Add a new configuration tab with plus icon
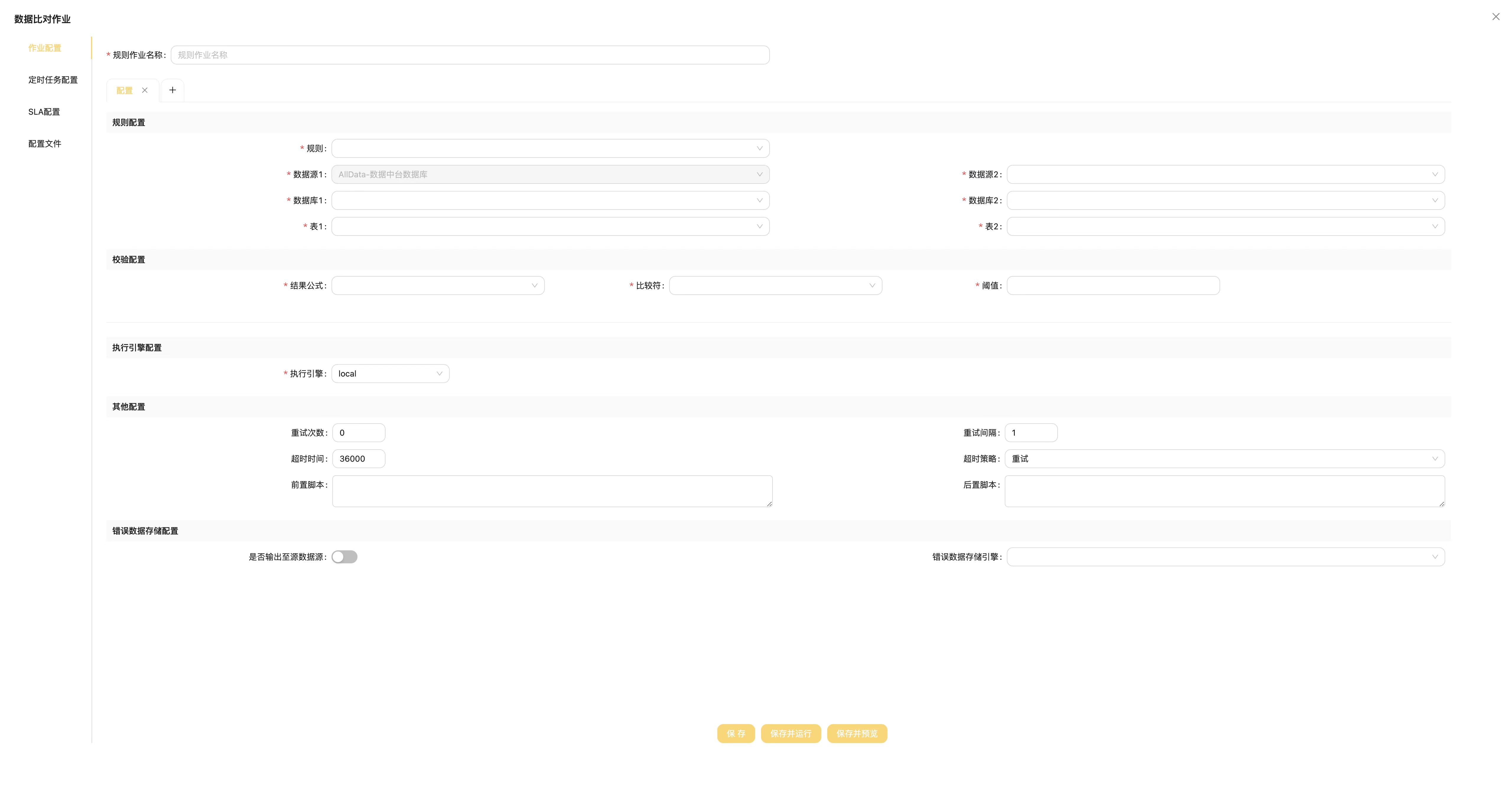The height and width of the screenshot is (785, 1512). pyautogui.click(x=173, y=90)
